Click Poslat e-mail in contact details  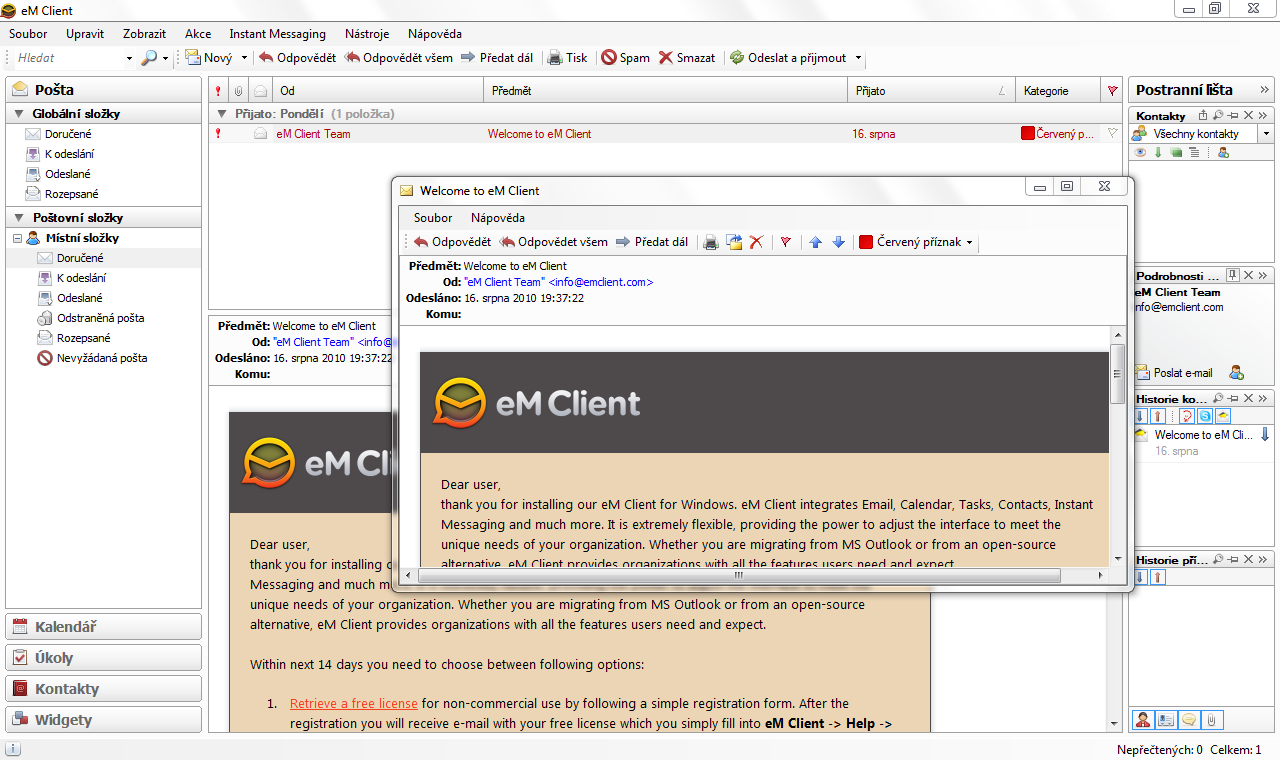coord(1174,373)
